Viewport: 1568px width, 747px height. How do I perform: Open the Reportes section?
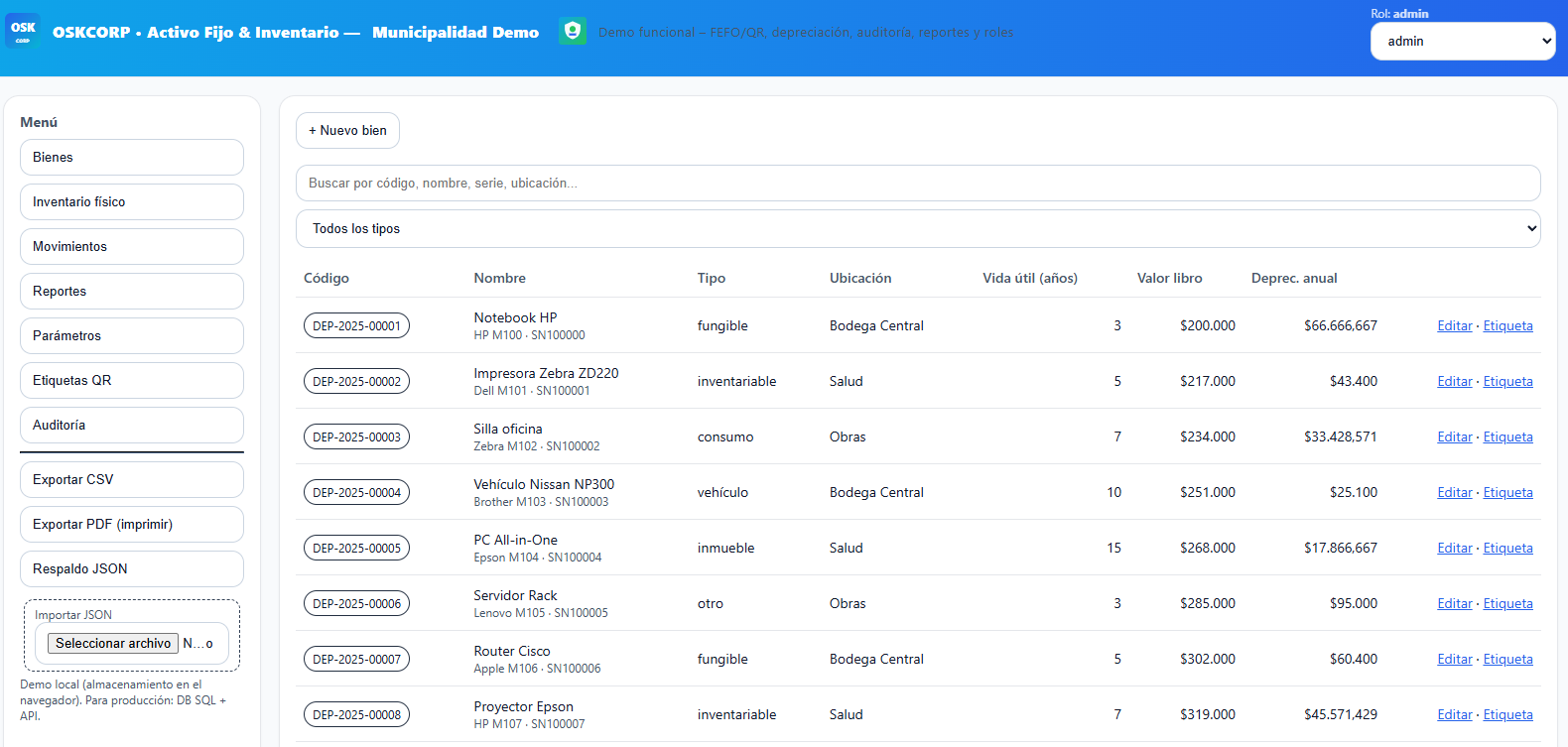coord(131,292)
